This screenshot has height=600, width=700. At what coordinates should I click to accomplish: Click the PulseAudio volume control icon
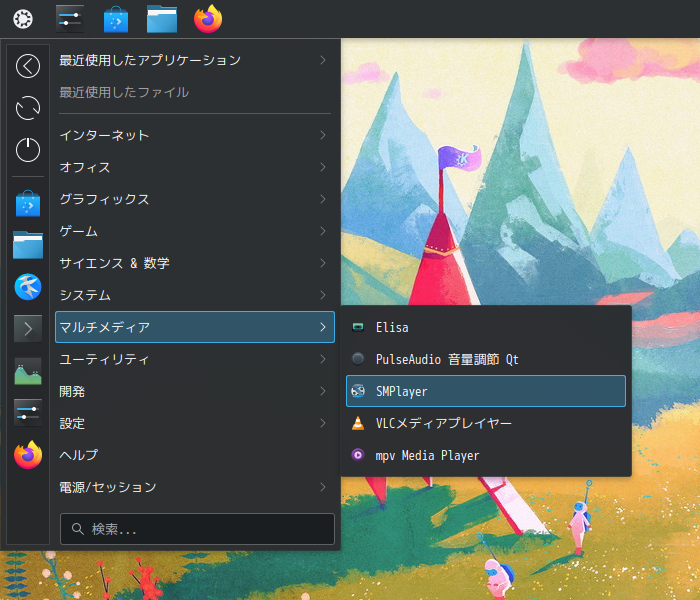click(358, 359)
